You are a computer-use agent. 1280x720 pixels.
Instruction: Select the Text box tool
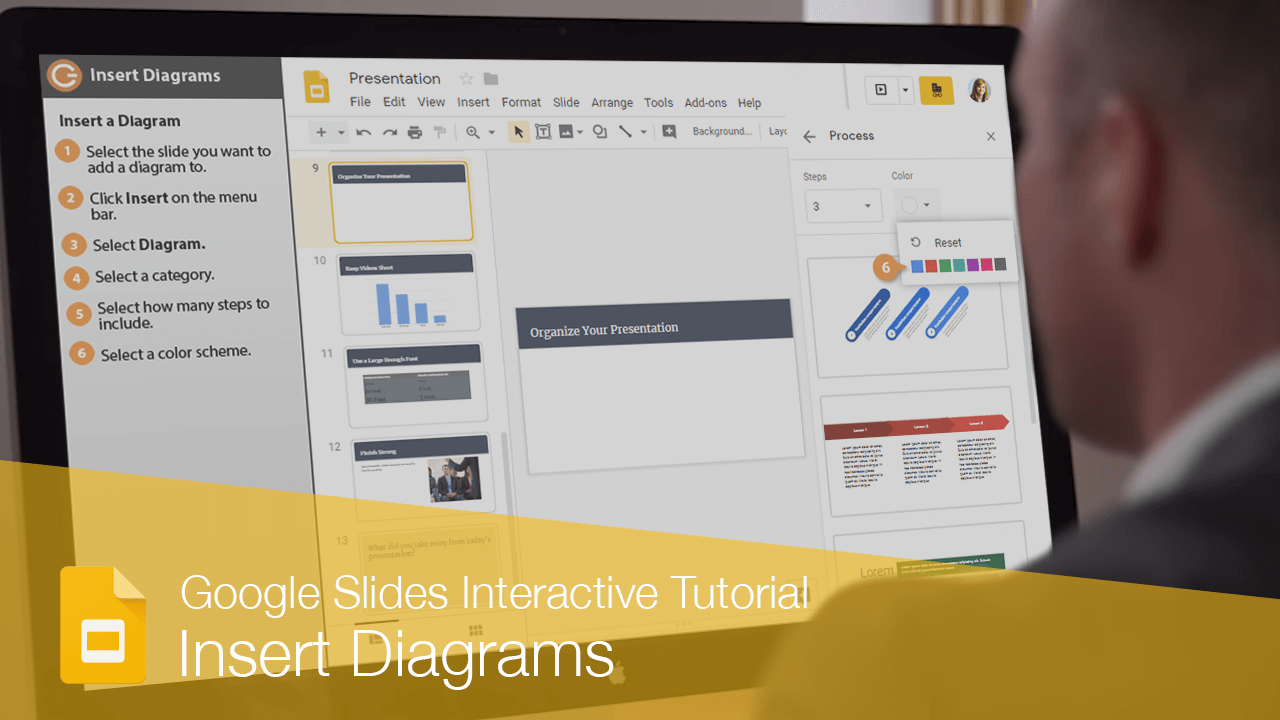click(543, 132)
